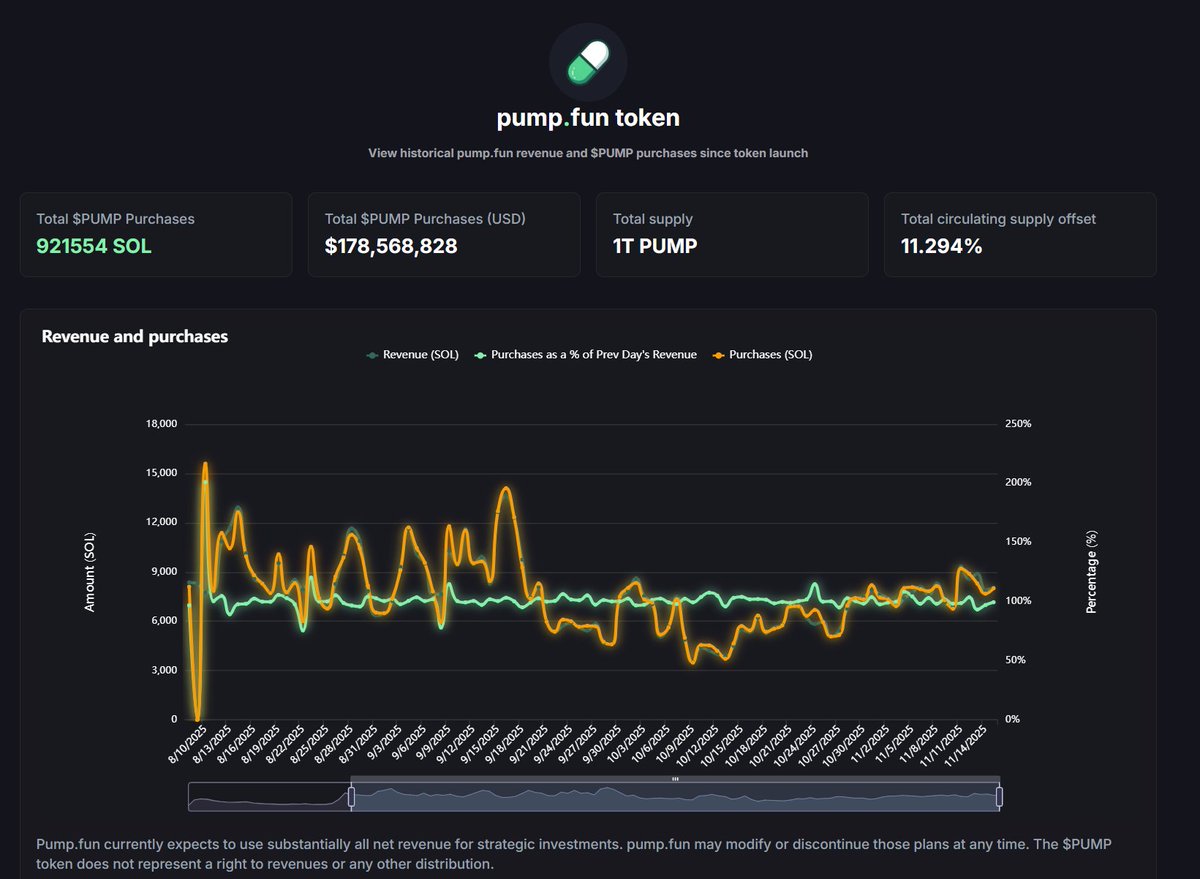
Task: Click the right handle of the range slider
Action: click(999, 797)
